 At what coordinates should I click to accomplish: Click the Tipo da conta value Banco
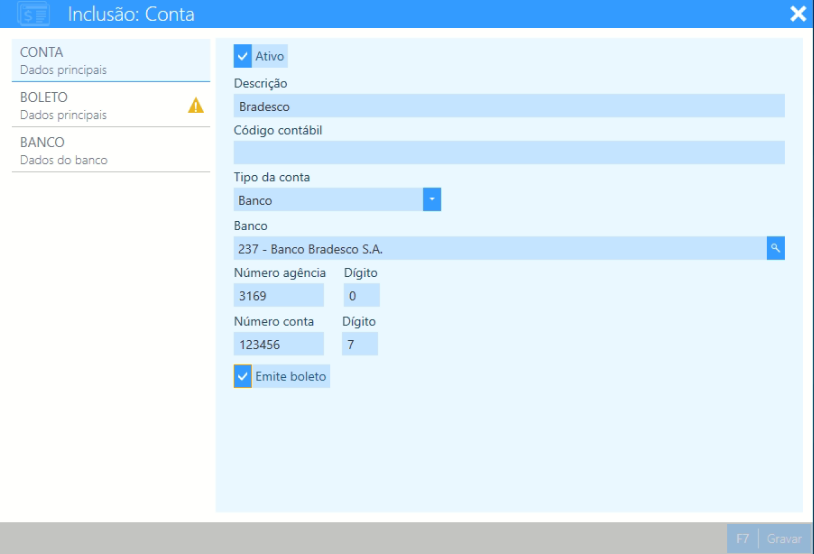point(328,199)
